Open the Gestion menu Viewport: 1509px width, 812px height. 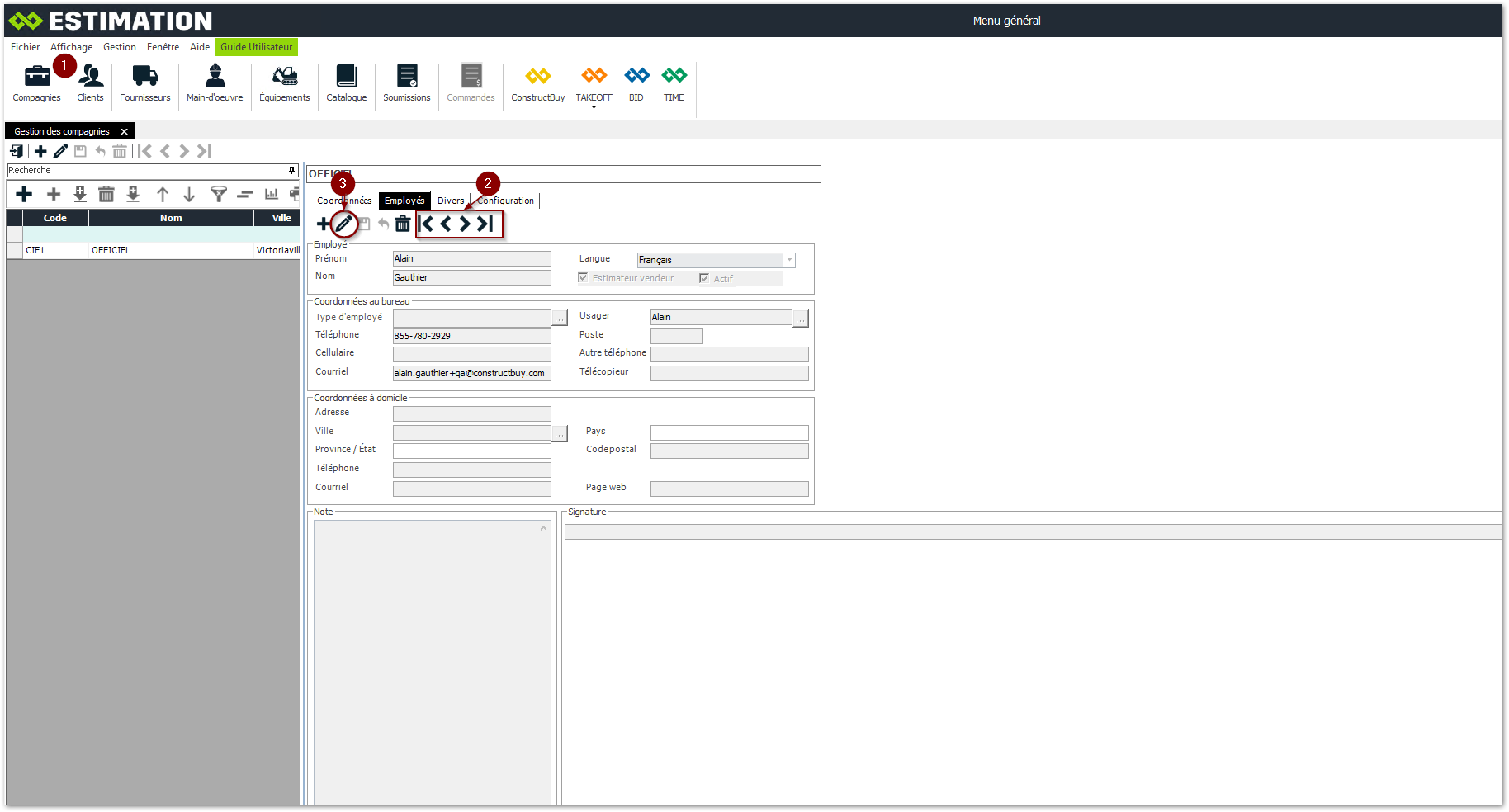point(119,47)
